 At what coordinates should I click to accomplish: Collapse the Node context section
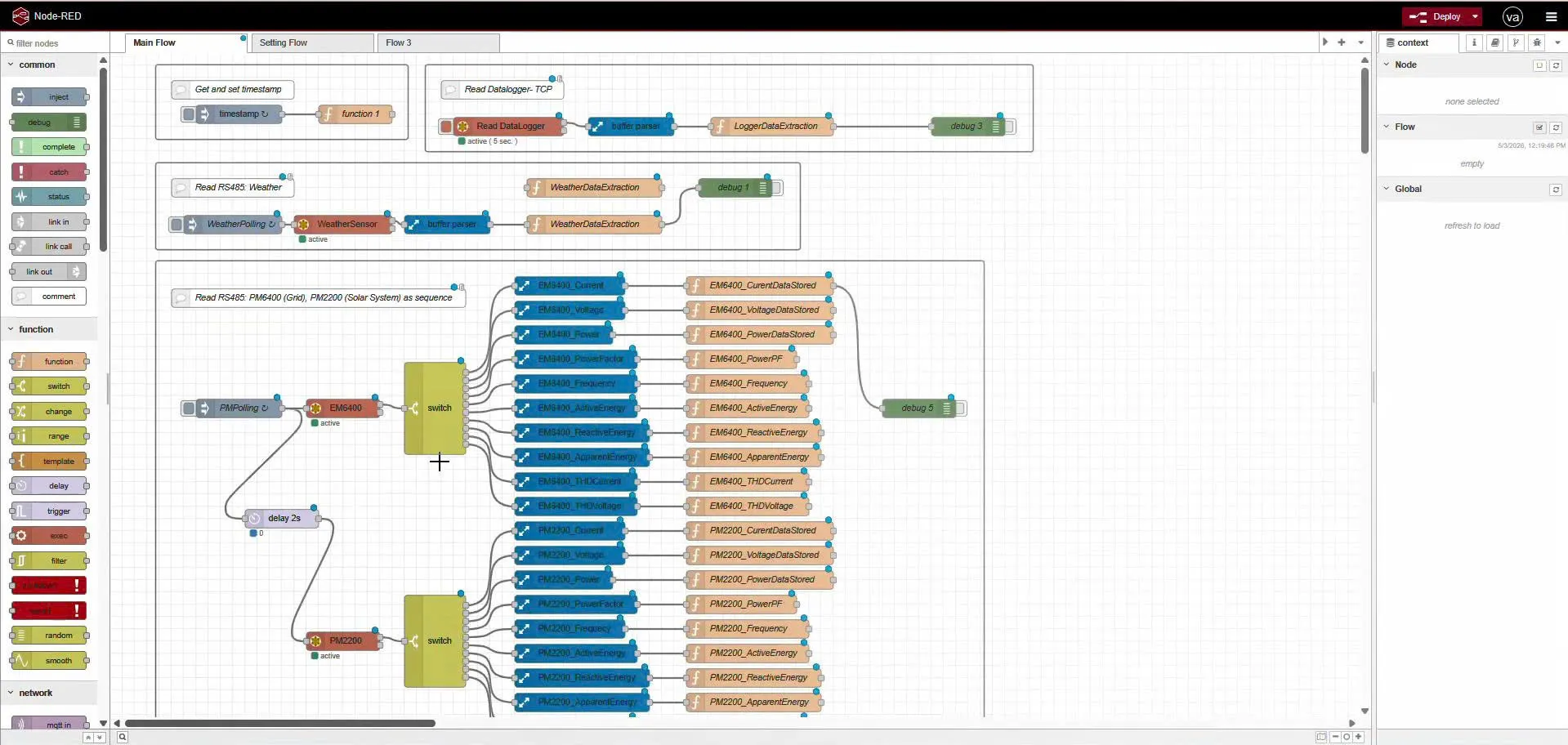click(x=1387, y=65)
